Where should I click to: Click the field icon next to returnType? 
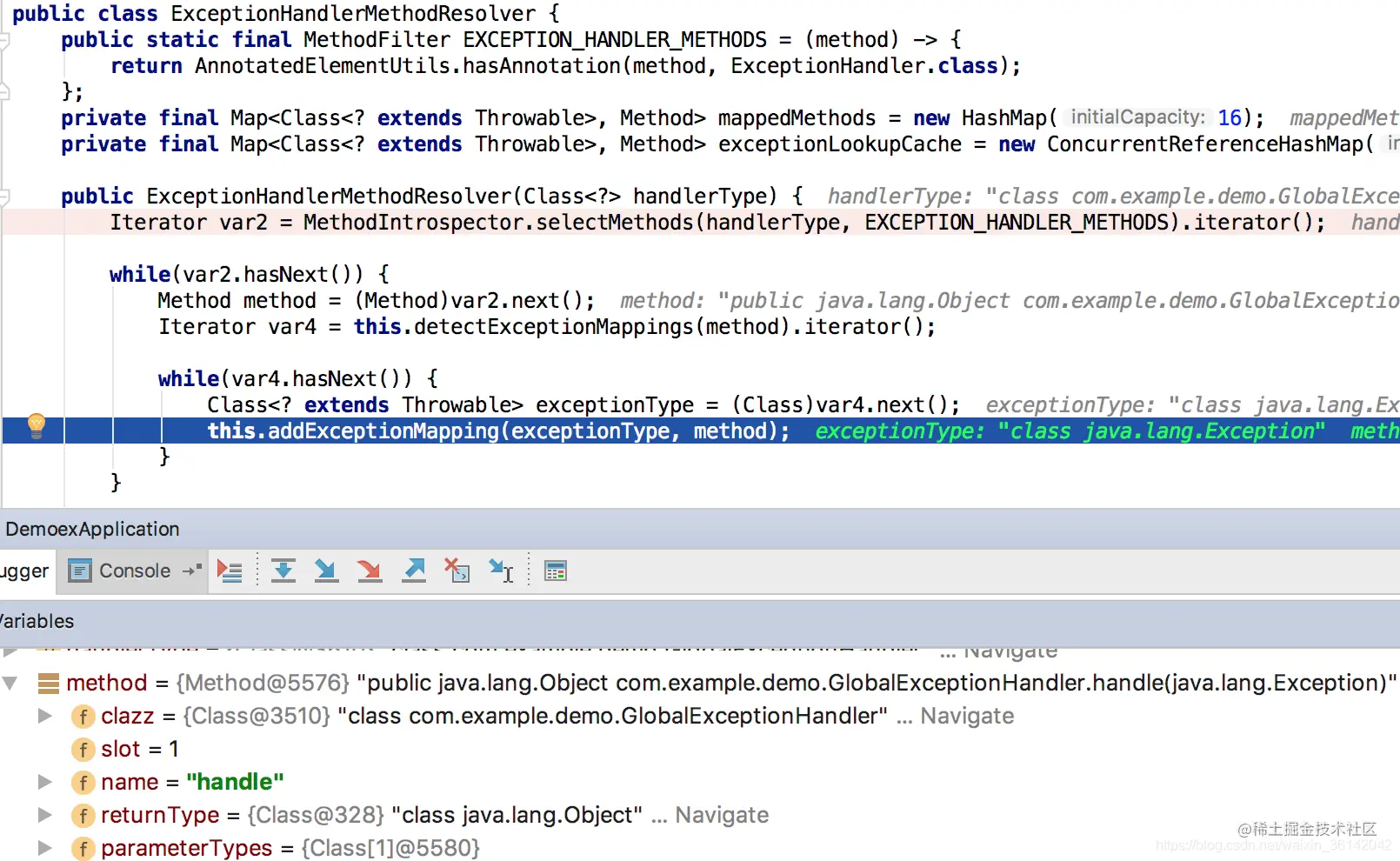tap(83, 816)
